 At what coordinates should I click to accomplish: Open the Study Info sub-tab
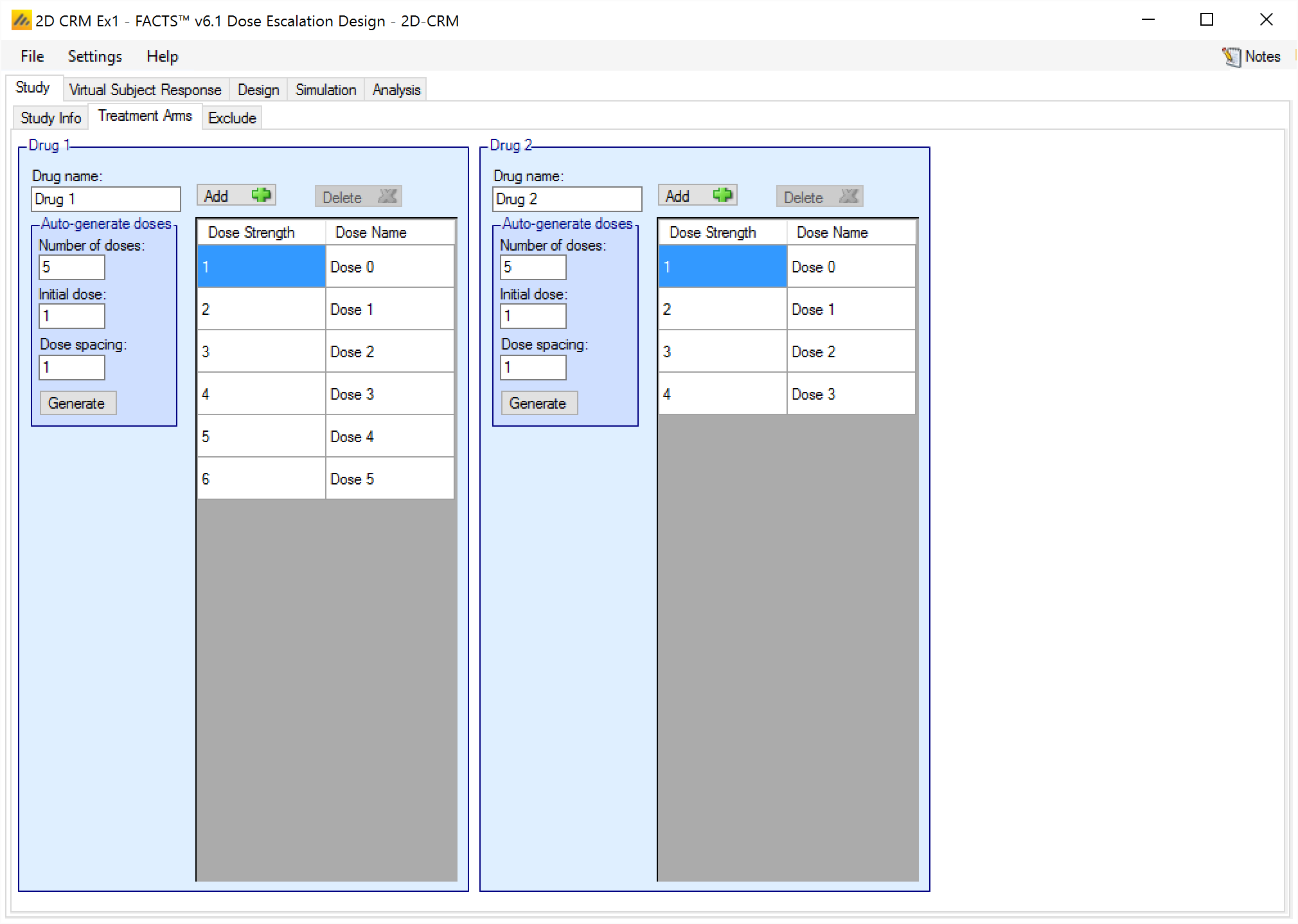click(50, 118)
